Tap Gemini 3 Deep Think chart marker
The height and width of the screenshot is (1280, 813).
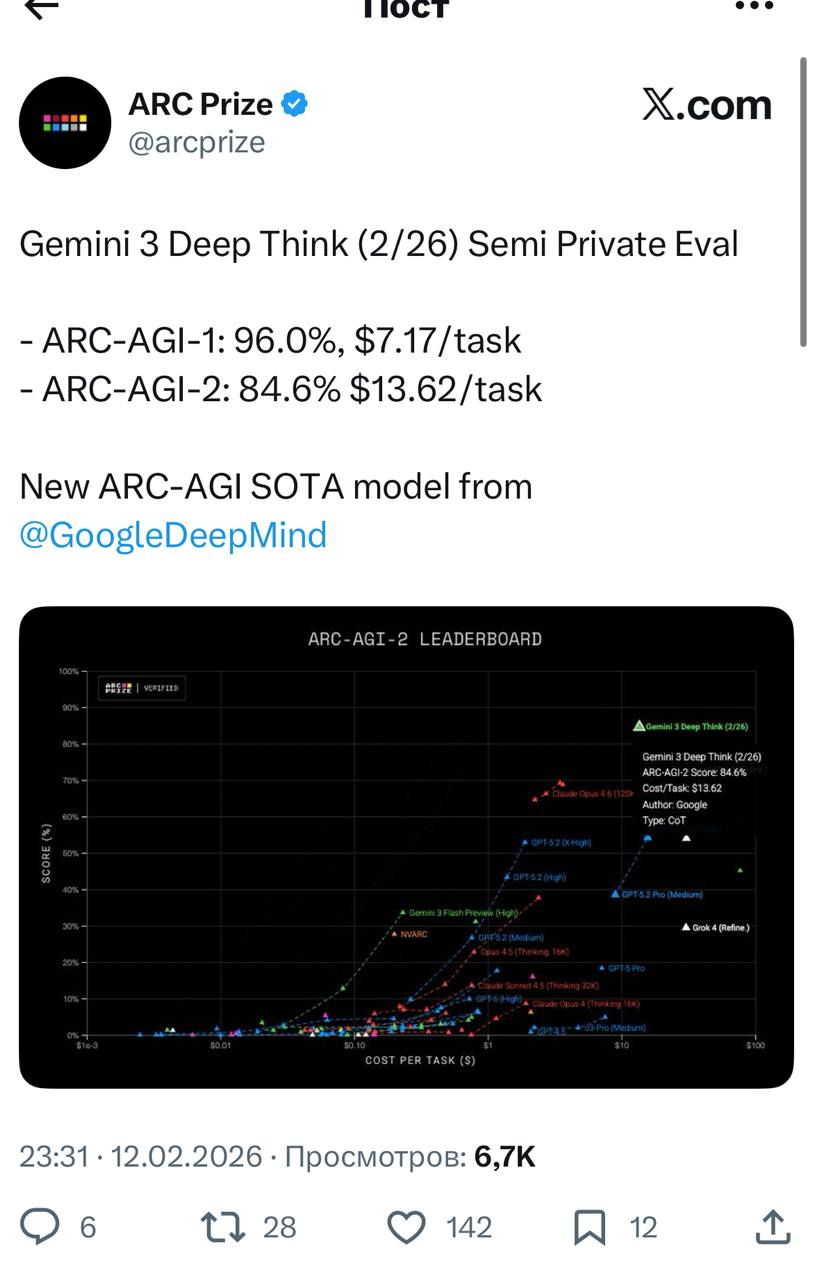pyautogui.click(x=638, y=726)
